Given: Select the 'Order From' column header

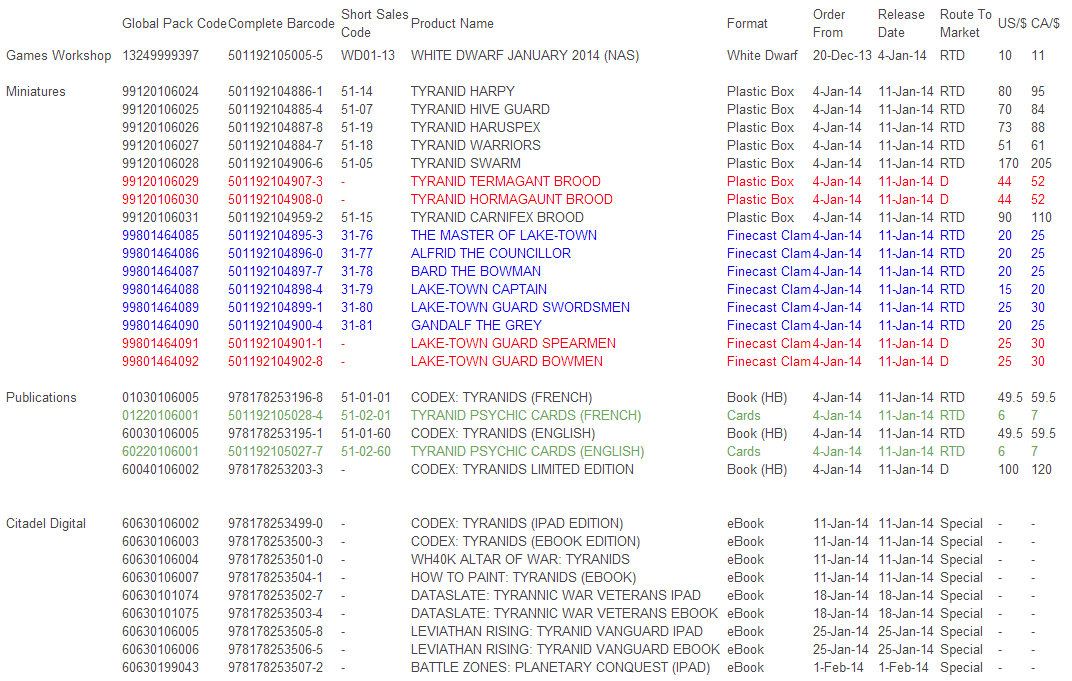Looking at the screenshot, I should pos(829,23).
